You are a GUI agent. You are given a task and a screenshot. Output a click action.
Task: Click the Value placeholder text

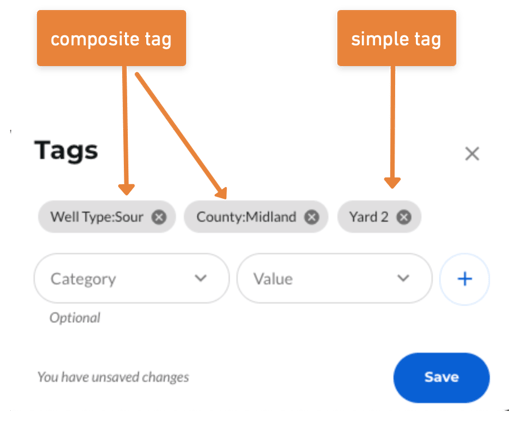[273, 279]
